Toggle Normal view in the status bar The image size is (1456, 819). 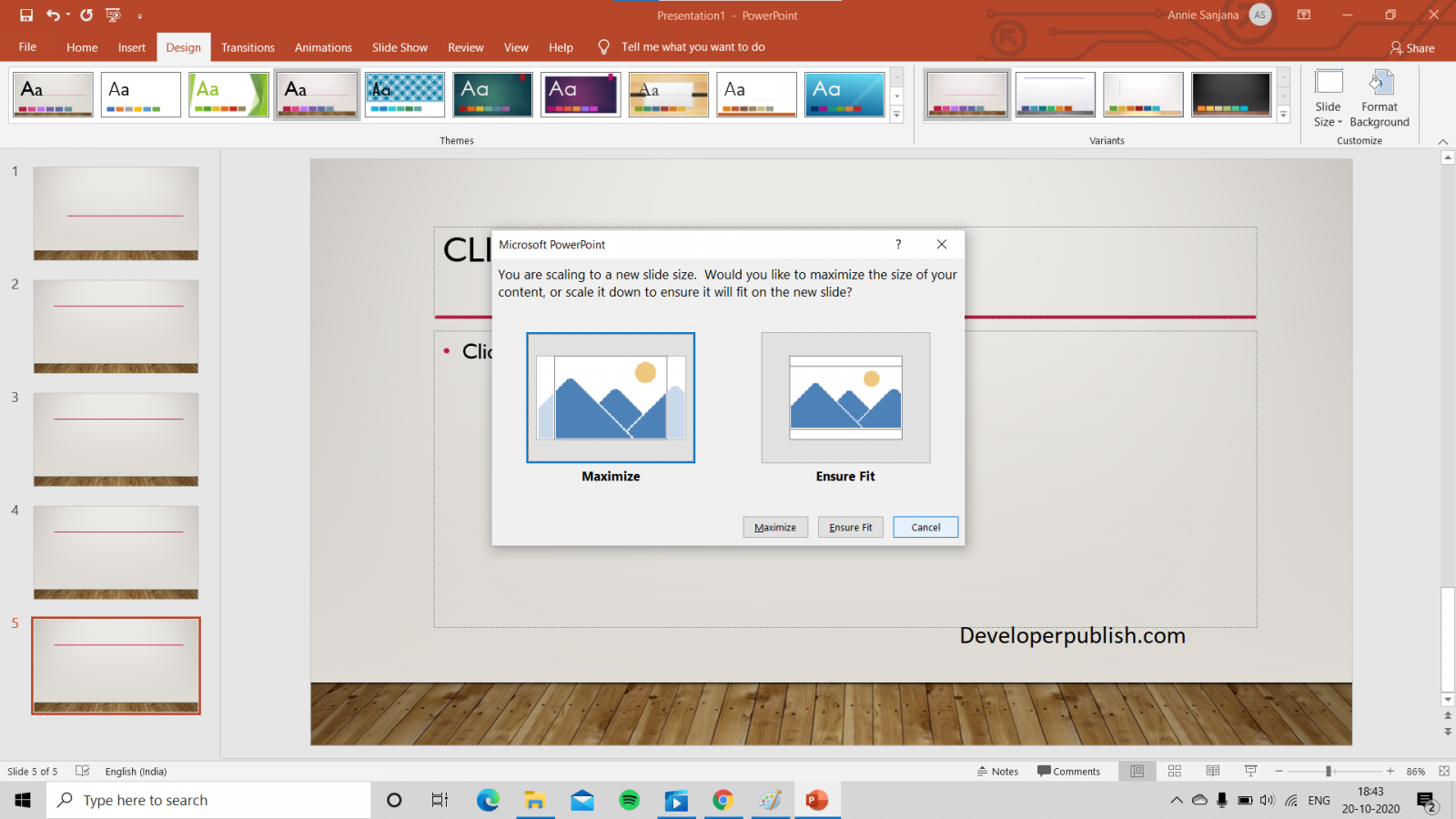click(x=1137, y=770)
